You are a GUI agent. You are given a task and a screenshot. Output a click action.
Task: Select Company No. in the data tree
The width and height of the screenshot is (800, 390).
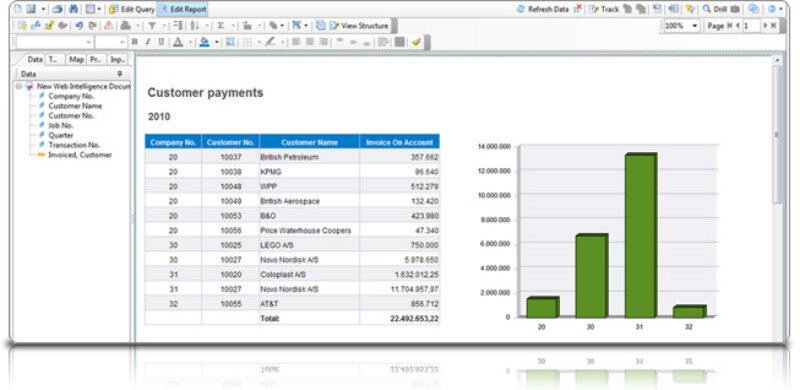click(x=71, y=96)
